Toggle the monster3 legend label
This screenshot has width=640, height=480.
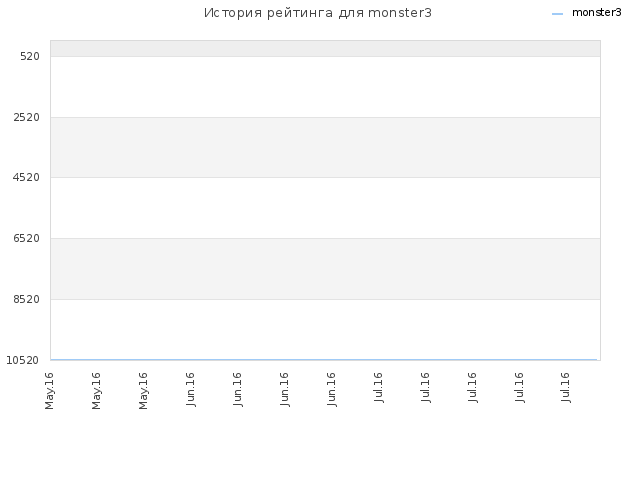pyautogui.click(x=597, y=13)
